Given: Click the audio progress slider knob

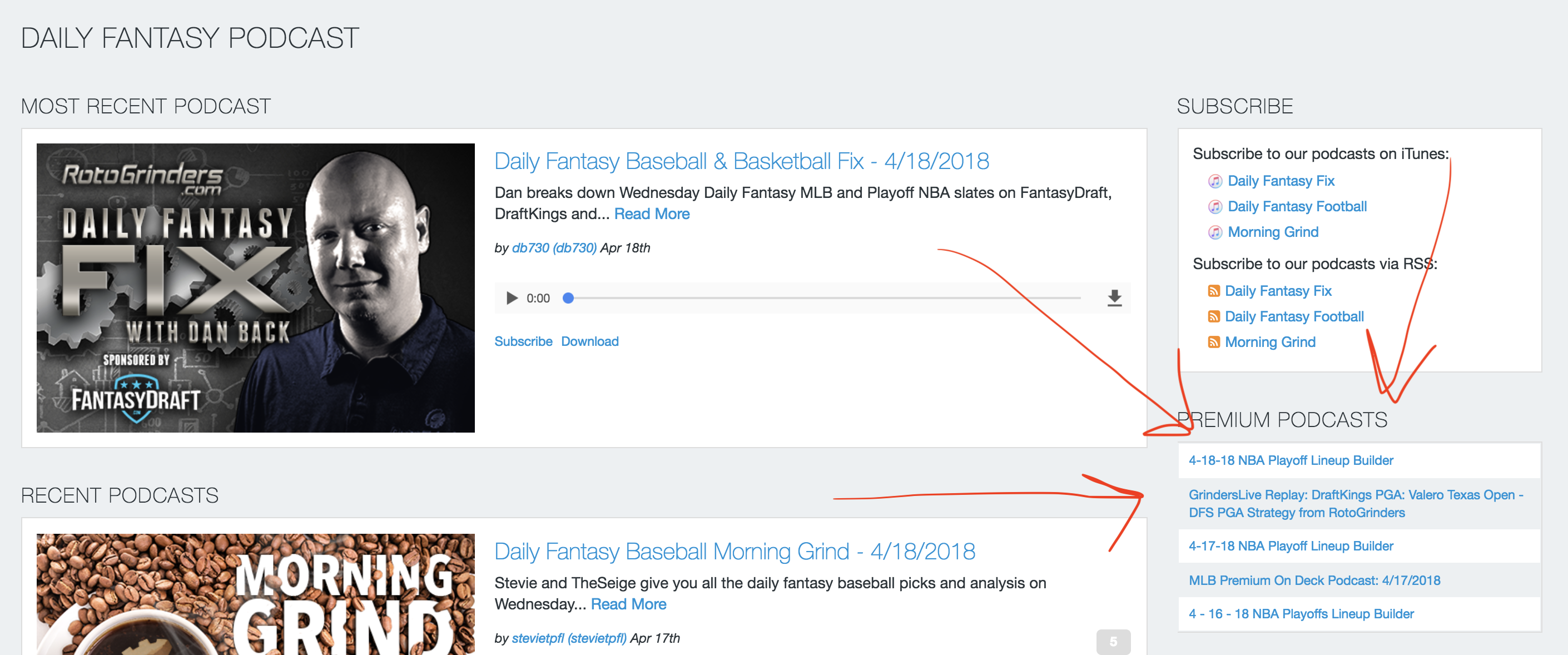Looking at the screenshot, I should tap(568, 298).
